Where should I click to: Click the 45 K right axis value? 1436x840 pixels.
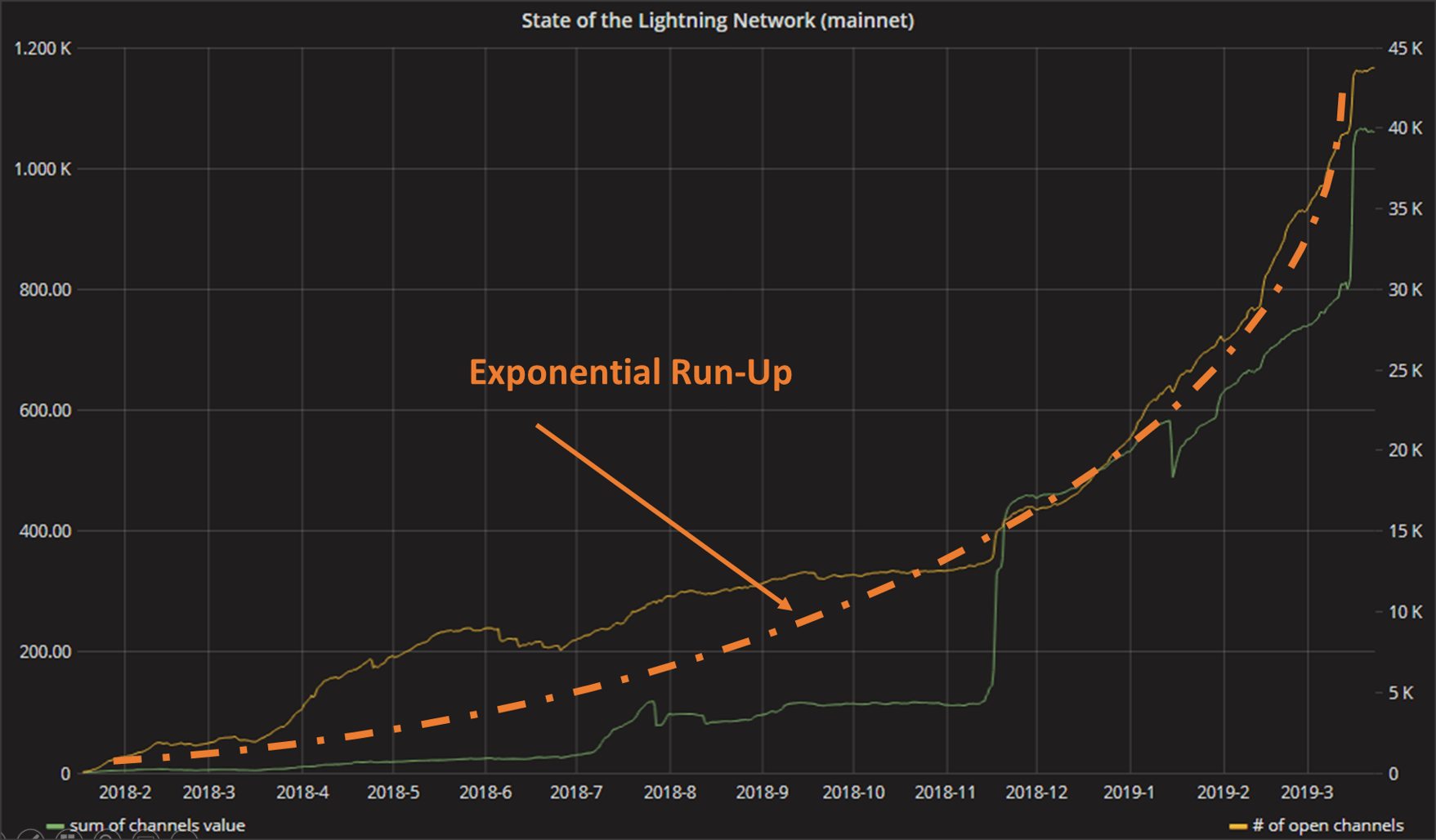(1405, 49)
